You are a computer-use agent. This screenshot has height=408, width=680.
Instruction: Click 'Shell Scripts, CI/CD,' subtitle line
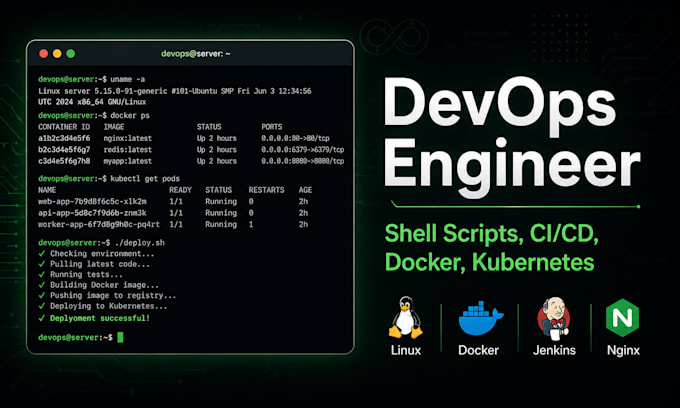click(x=492, y=233)
